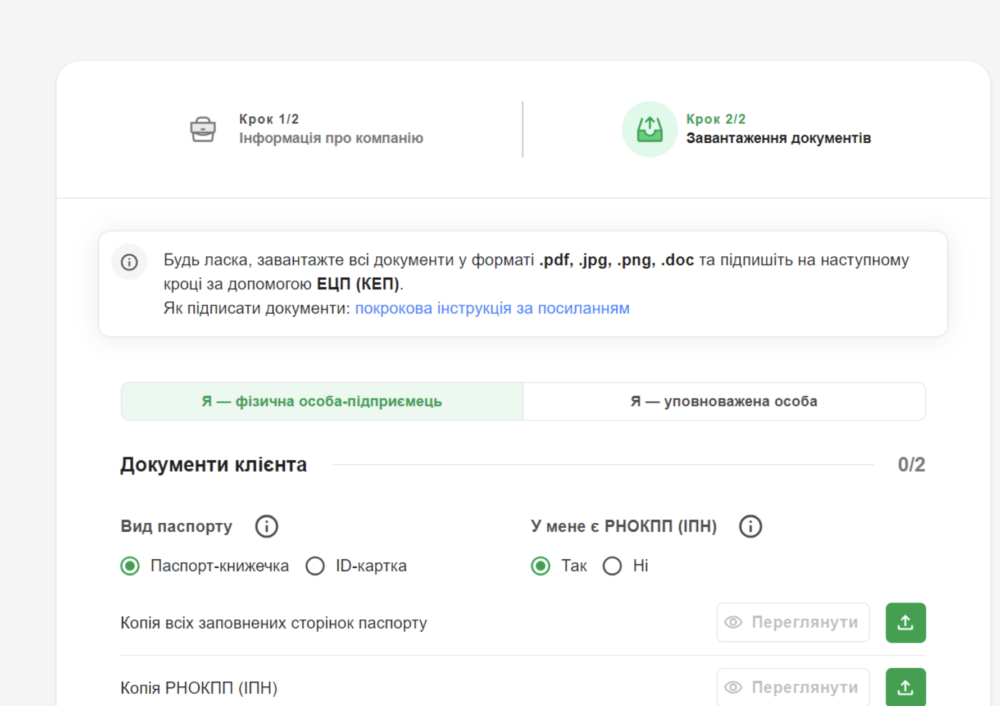This screenshot has width=1000, height=706.
Task: Select the Паспорт-книжечка radio button
Action: (130, 566)
